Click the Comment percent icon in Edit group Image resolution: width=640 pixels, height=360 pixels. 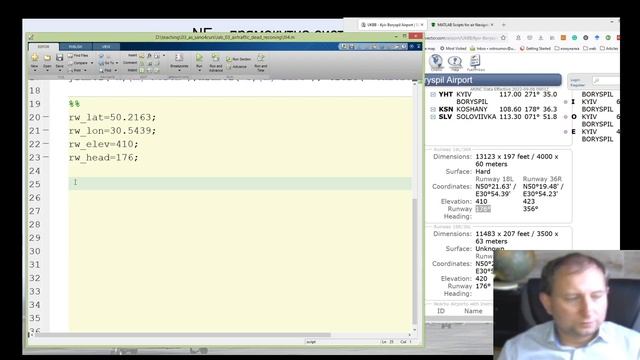click(x=142, y=63)
